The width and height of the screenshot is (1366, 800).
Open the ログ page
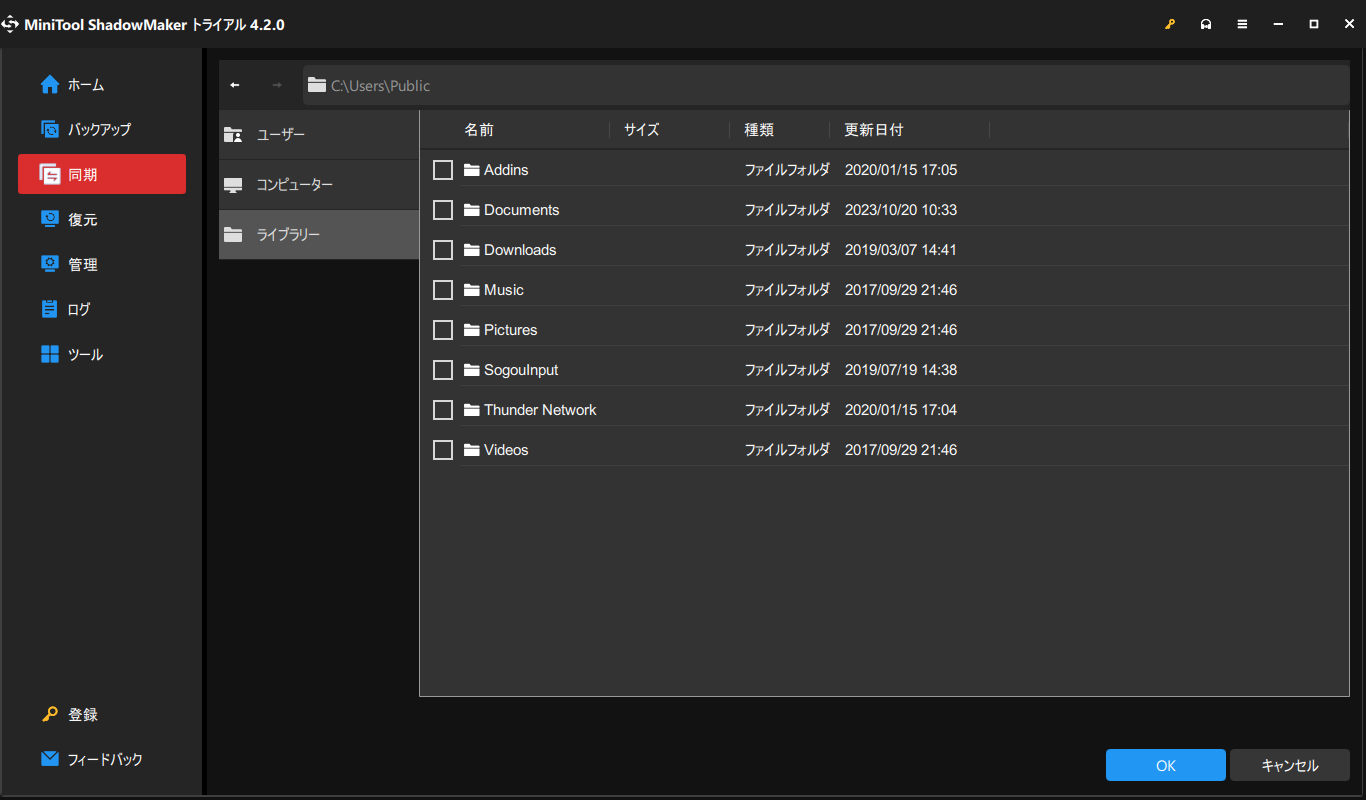click(102, 309)
